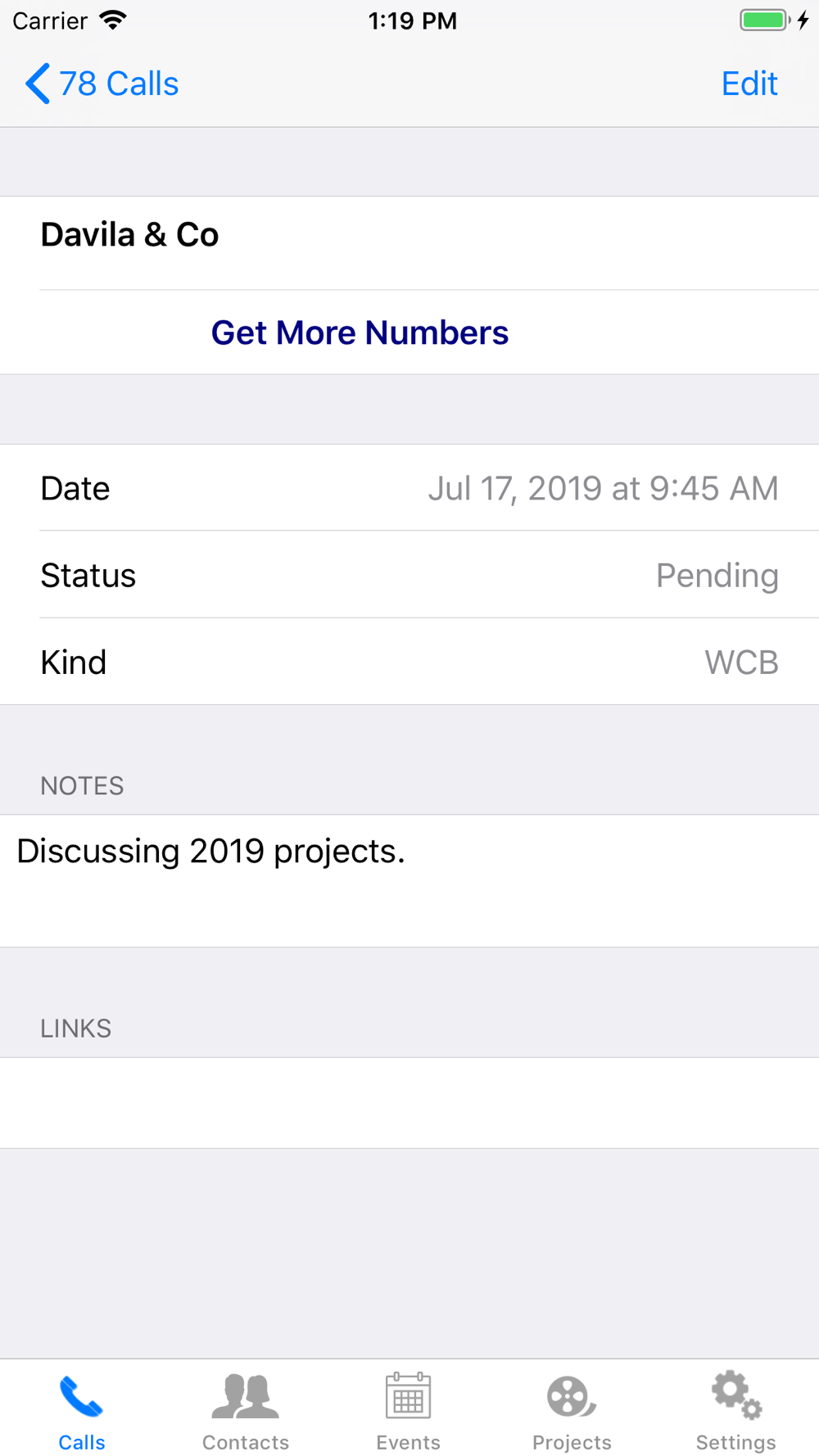Tap the Wi-Fi signal icon

[113, 20]
